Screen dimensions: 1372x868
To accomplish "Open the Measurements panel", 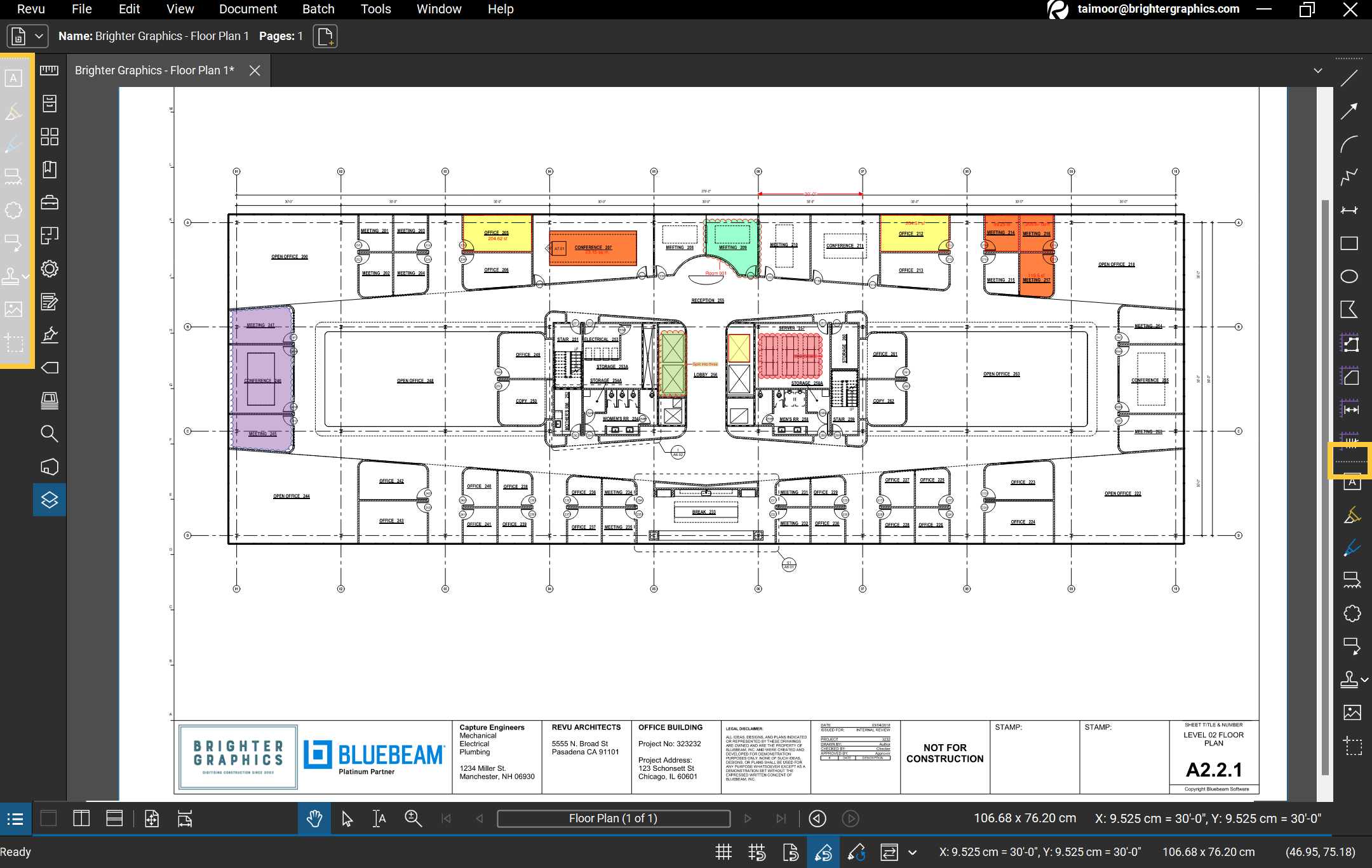I will (50, 70).
